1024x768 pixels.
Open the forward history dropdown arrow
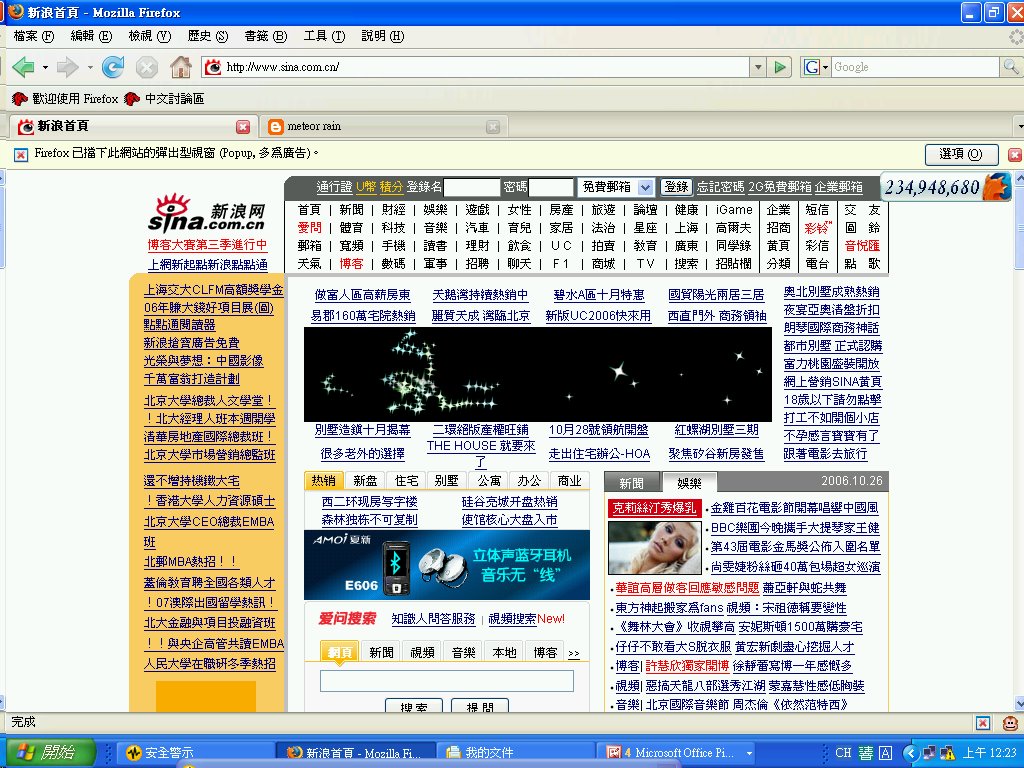click(89, 67)
